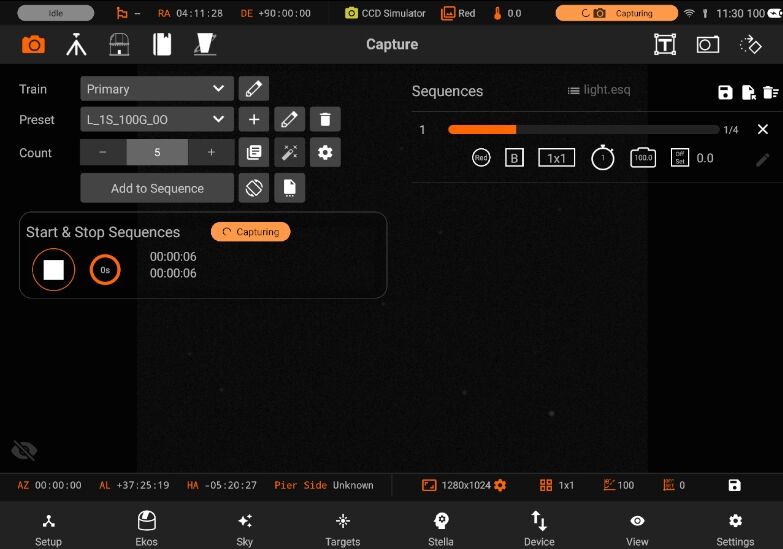Open View tab in bottom navigation
This screenshot has height=549, width=783.
click(x=637, y=530)
